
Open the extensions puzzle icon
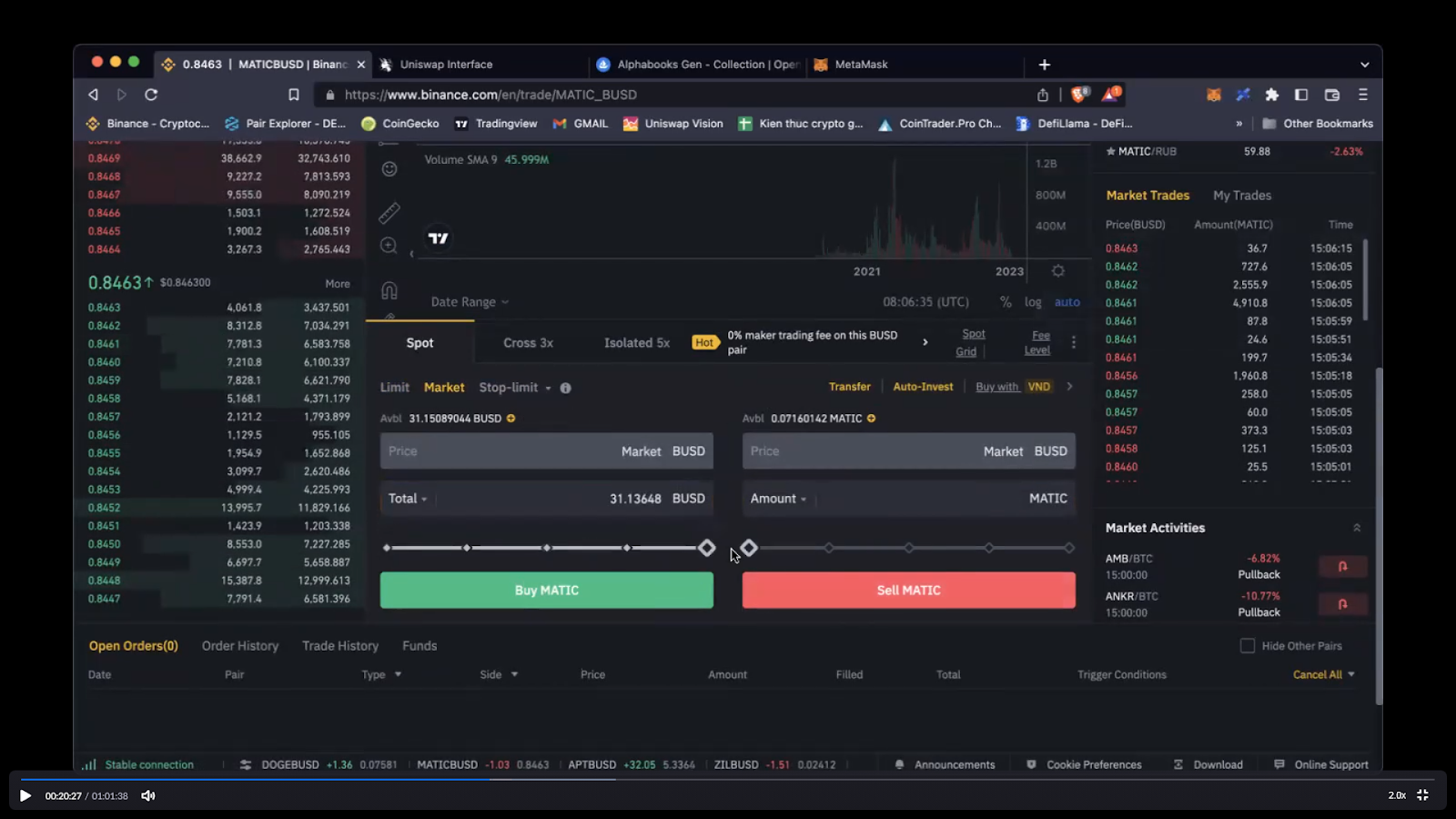tap(1272, 95)
